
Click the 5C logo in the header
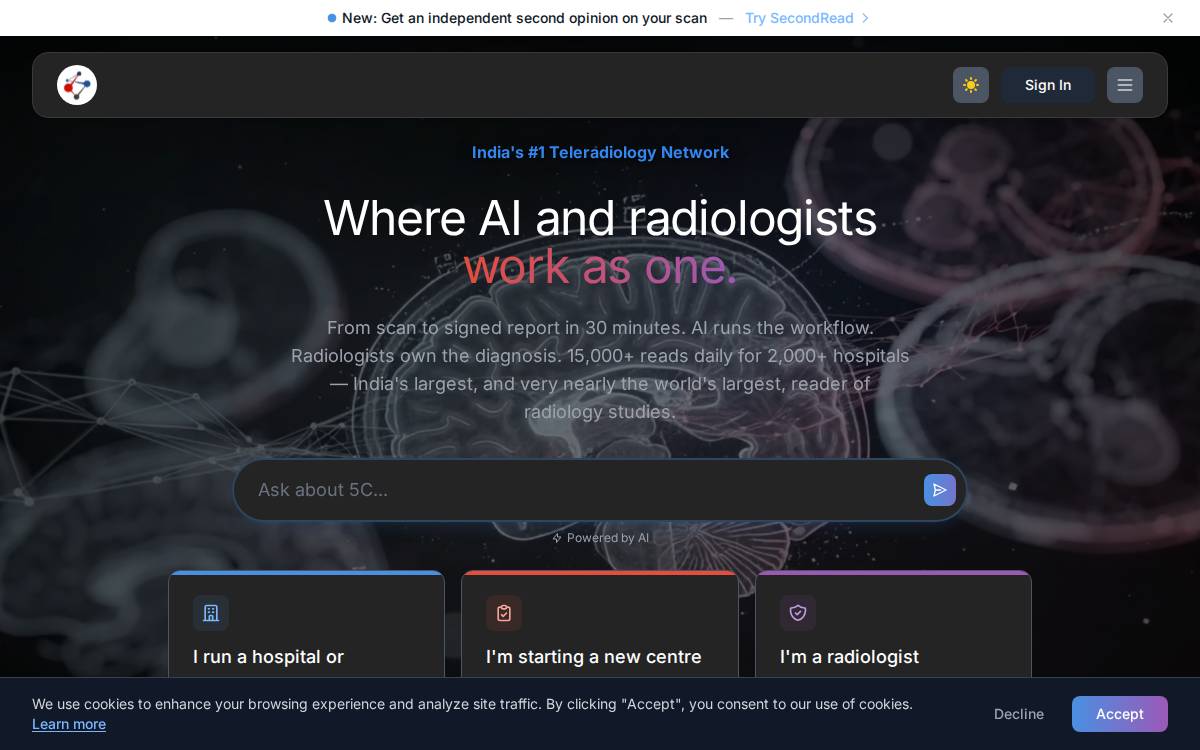(x=77, y=85)
